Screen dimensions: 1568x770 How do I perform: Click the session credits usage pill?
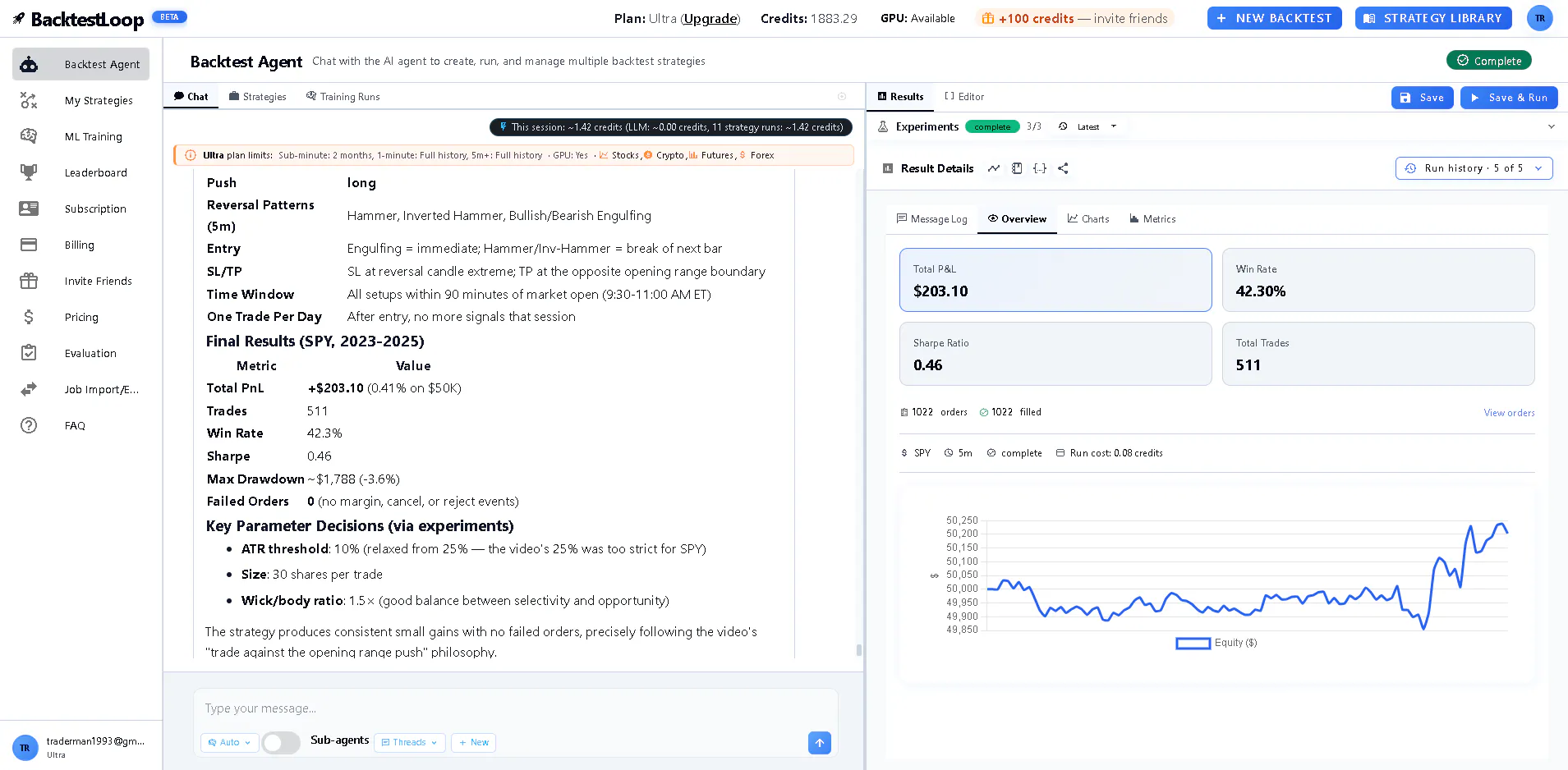pyautogui.click(x=671, y=127)
